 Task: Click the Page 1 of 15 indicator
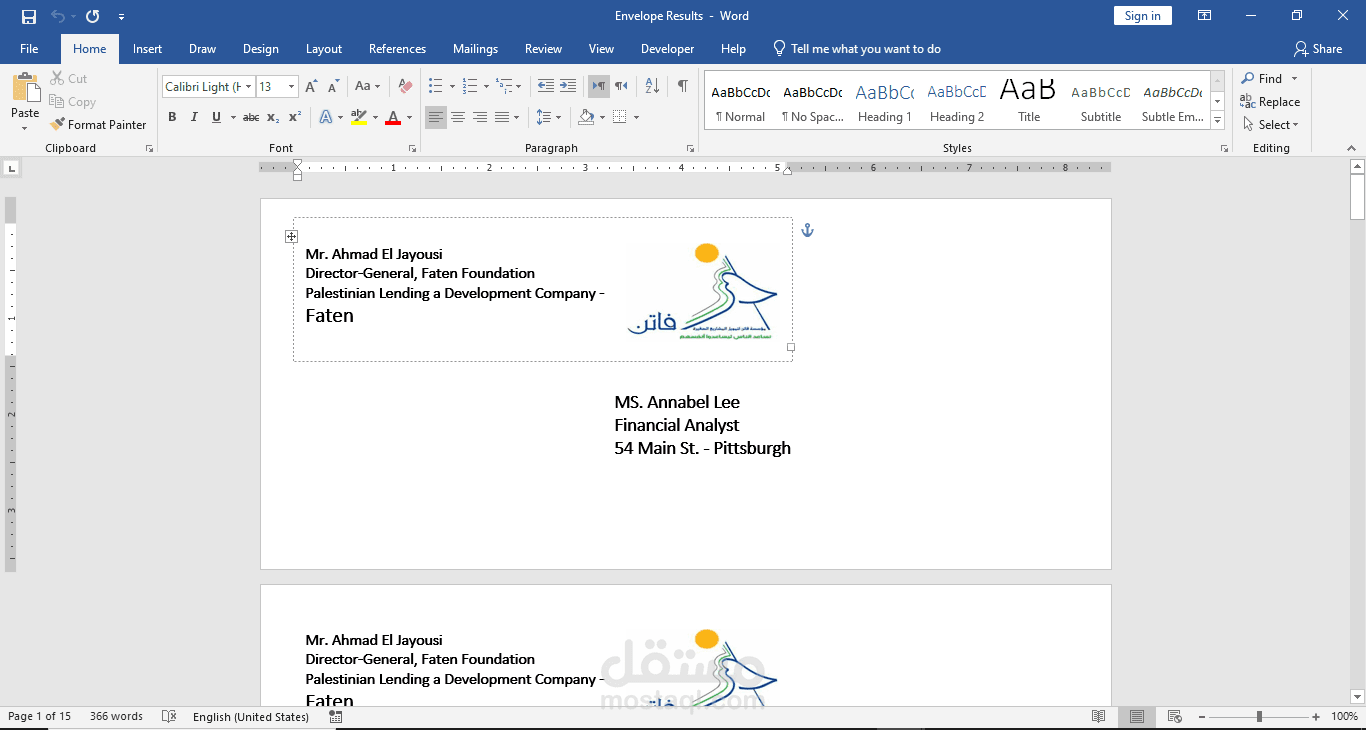pyautogui.click(x=40, y=717)
